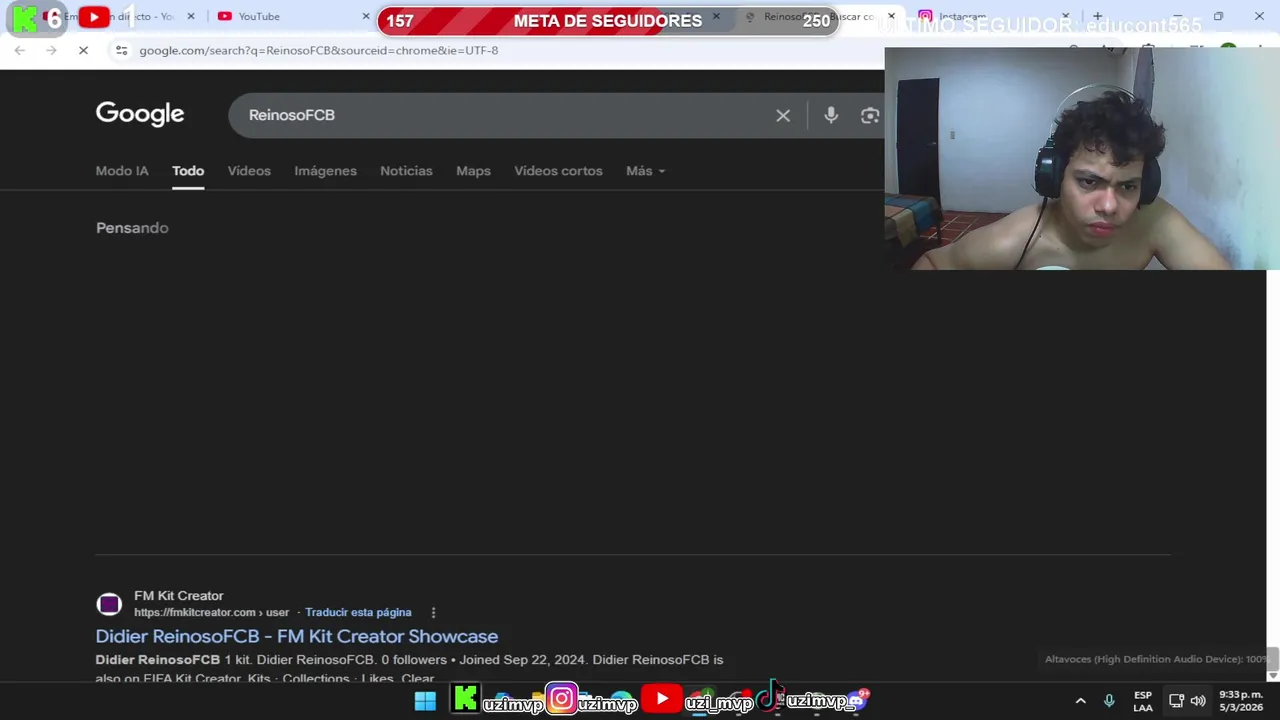This screenshot has width=1280, height=720.
Task: Click FM Kit Creator site name
Action: coord(179,596)
